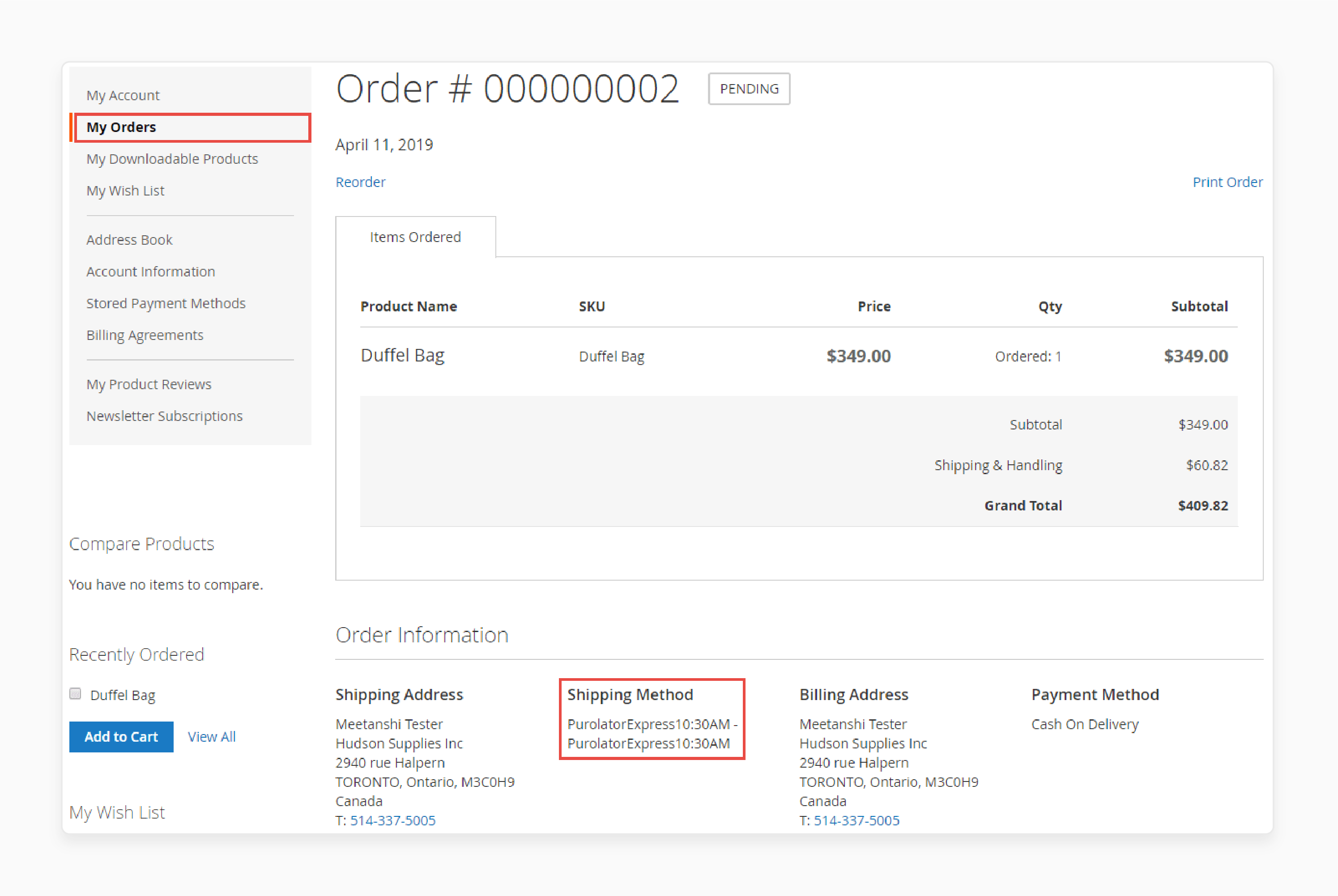
Task: Click the Billing Agreements sidebar icon
Action: click(144, 334)
